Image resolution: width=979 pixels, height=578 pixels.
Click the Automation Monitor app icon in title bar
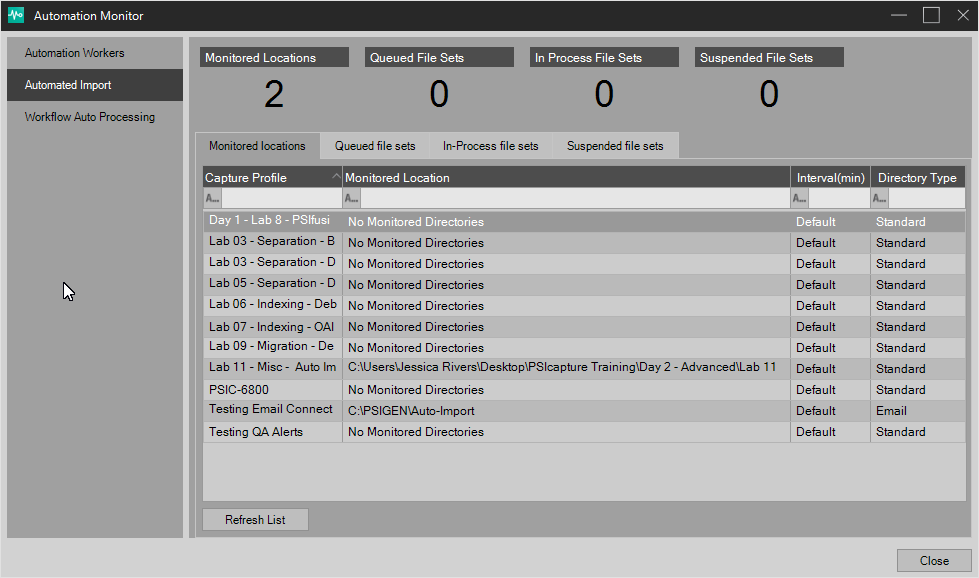(16, 15)
